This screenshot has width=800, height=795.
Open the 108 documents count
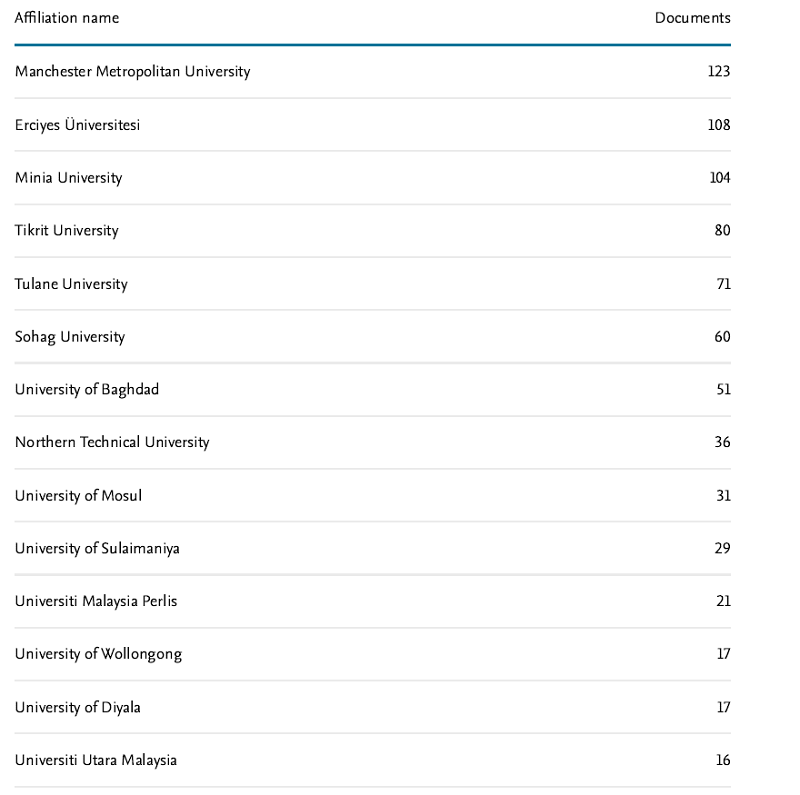click(x=718, y=125)
